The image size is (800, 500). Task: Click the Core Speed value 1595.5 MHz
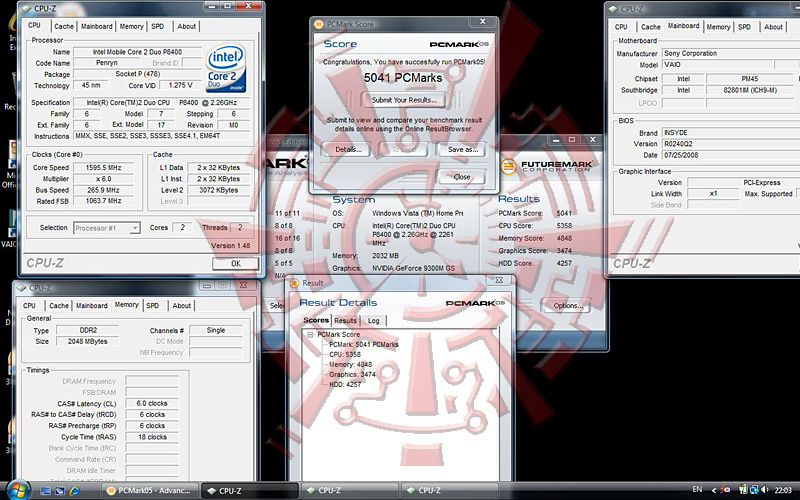click(104, 167)
